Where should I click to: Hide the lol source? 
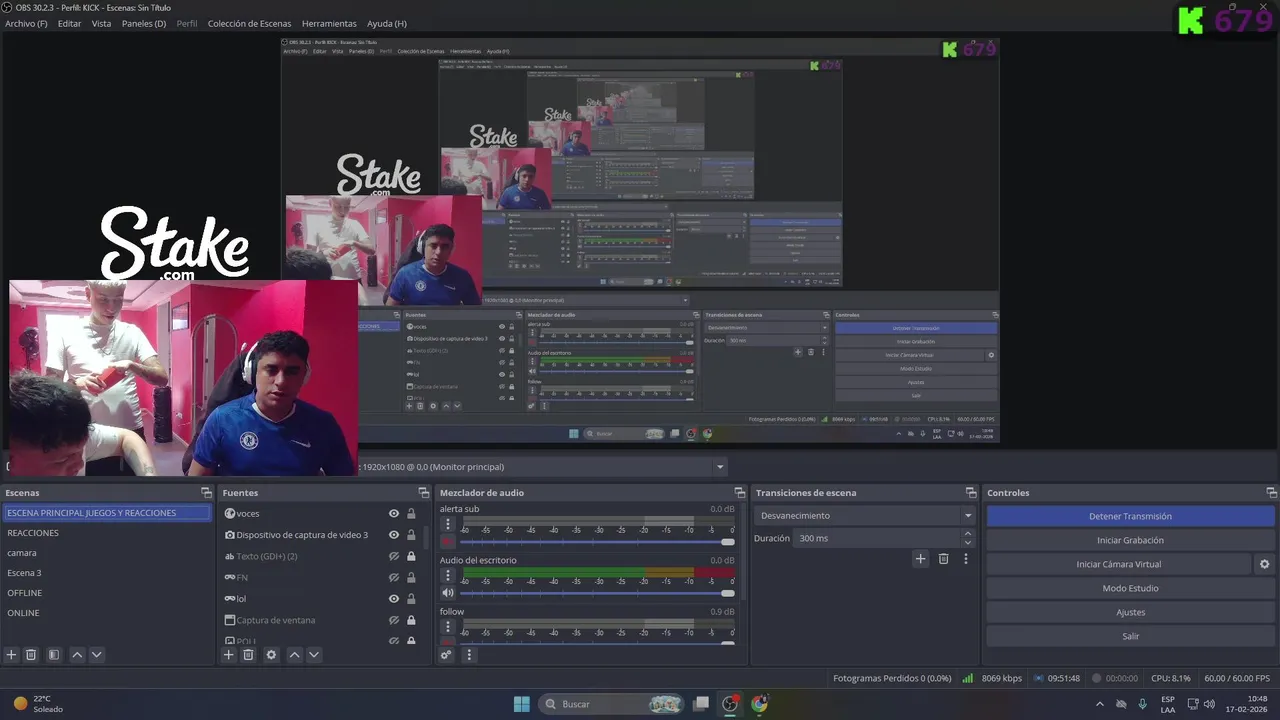tap(394, 599)
